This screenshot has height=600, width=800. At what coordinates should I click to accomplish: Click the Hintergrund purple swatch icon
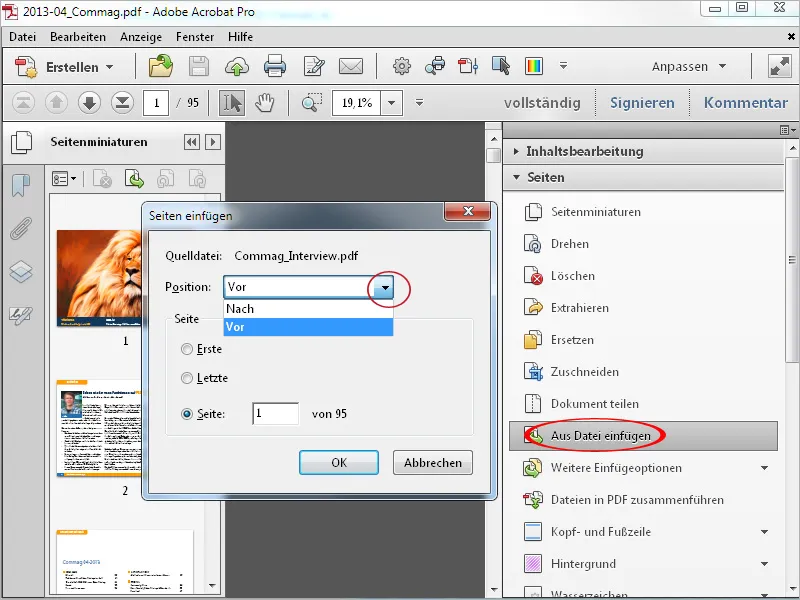click(x=533, y=564)
